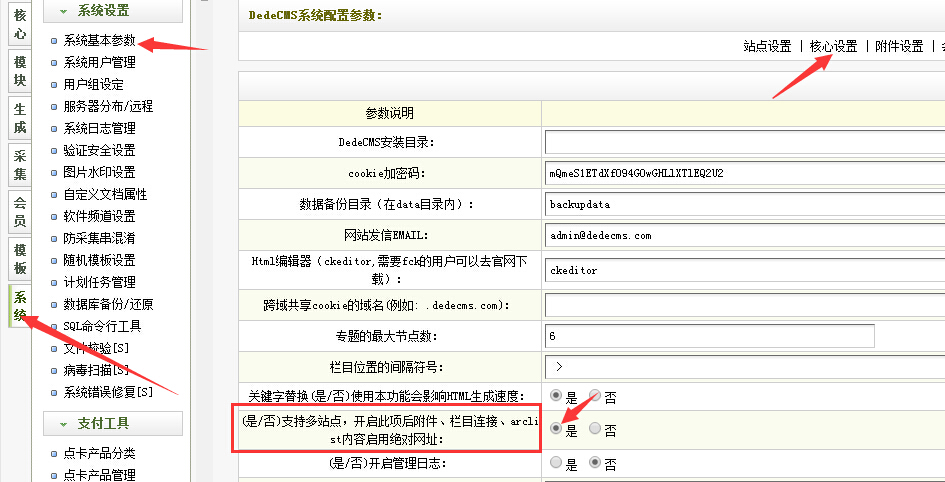This screenshot has width=945, height=482.
Task: Switch to the 生成 vertical tab
Action: click(x=20, y=120)
